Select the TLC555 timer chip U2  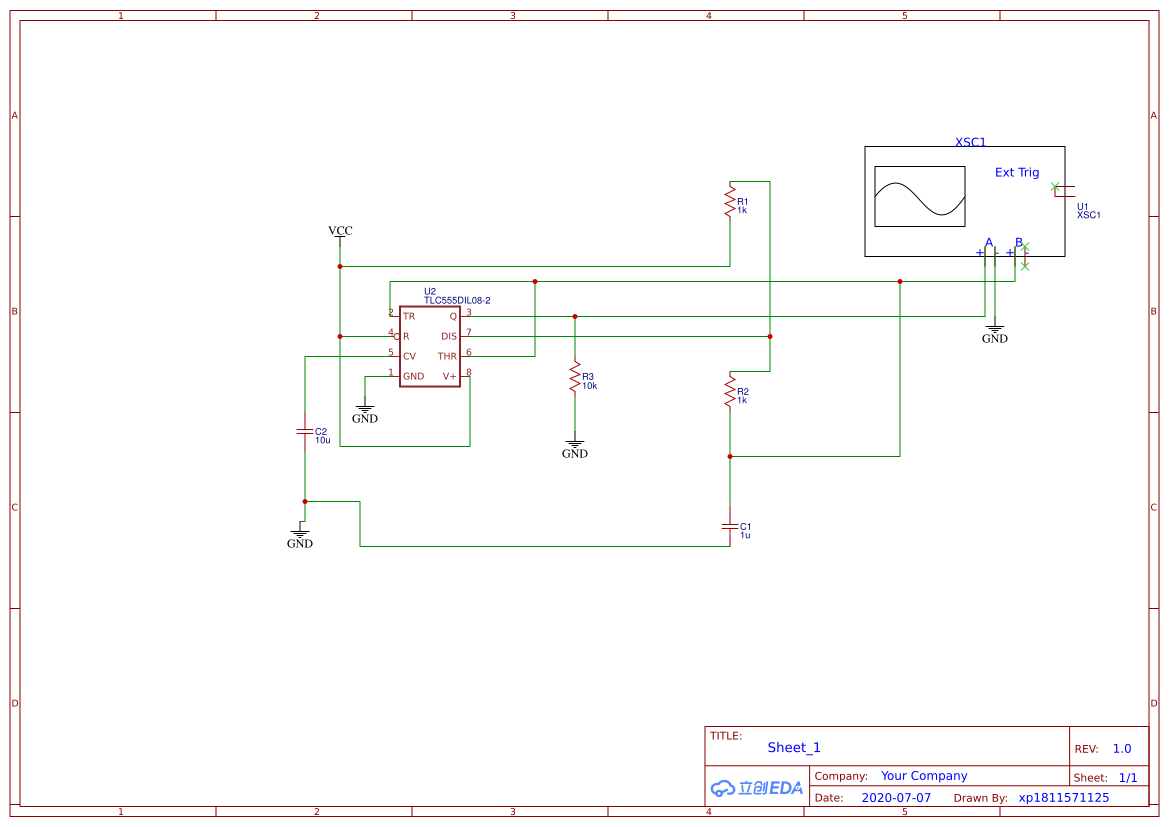[429, 346]
